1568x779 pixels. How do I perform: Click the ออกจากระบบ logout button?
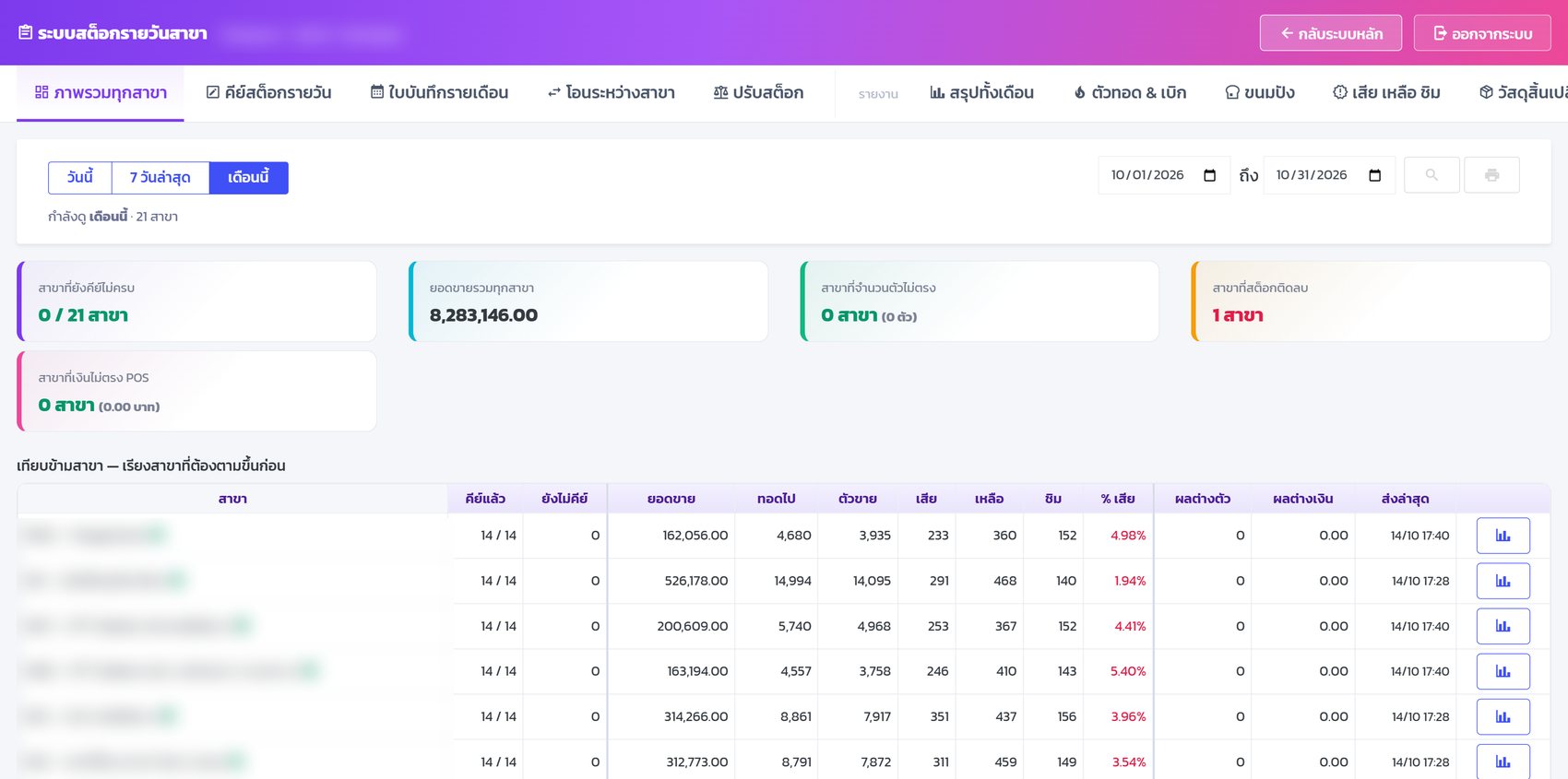[x=1482, y=33]
